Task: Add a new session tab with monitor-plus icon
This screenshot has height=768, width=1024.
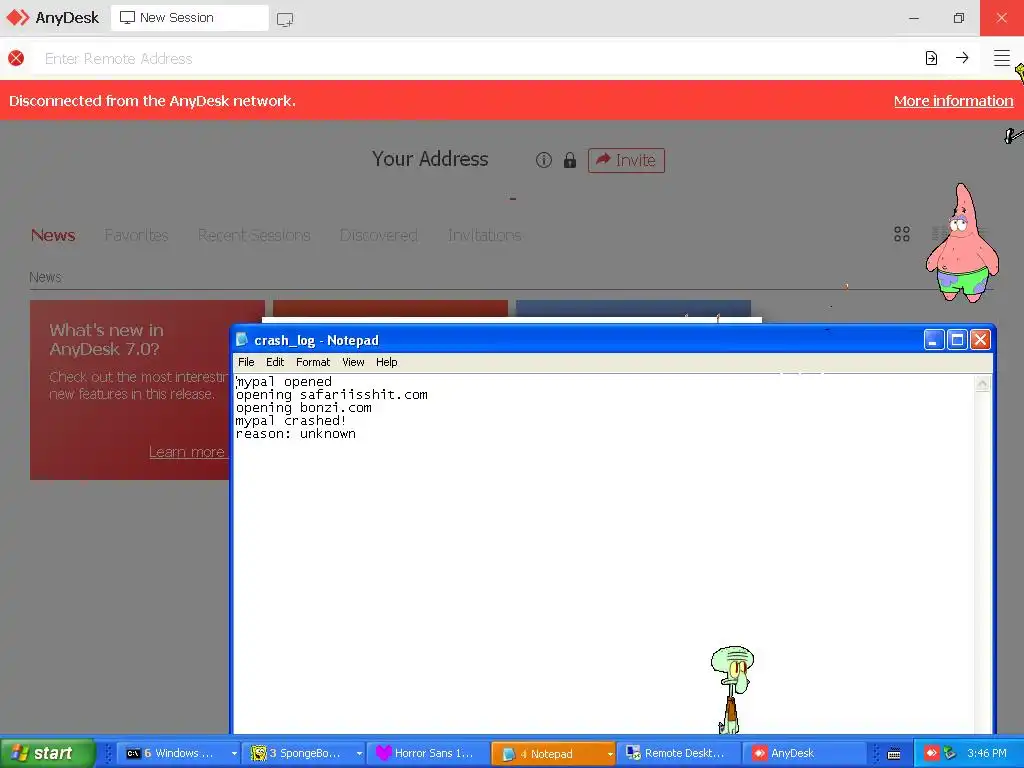Action: 285,19
